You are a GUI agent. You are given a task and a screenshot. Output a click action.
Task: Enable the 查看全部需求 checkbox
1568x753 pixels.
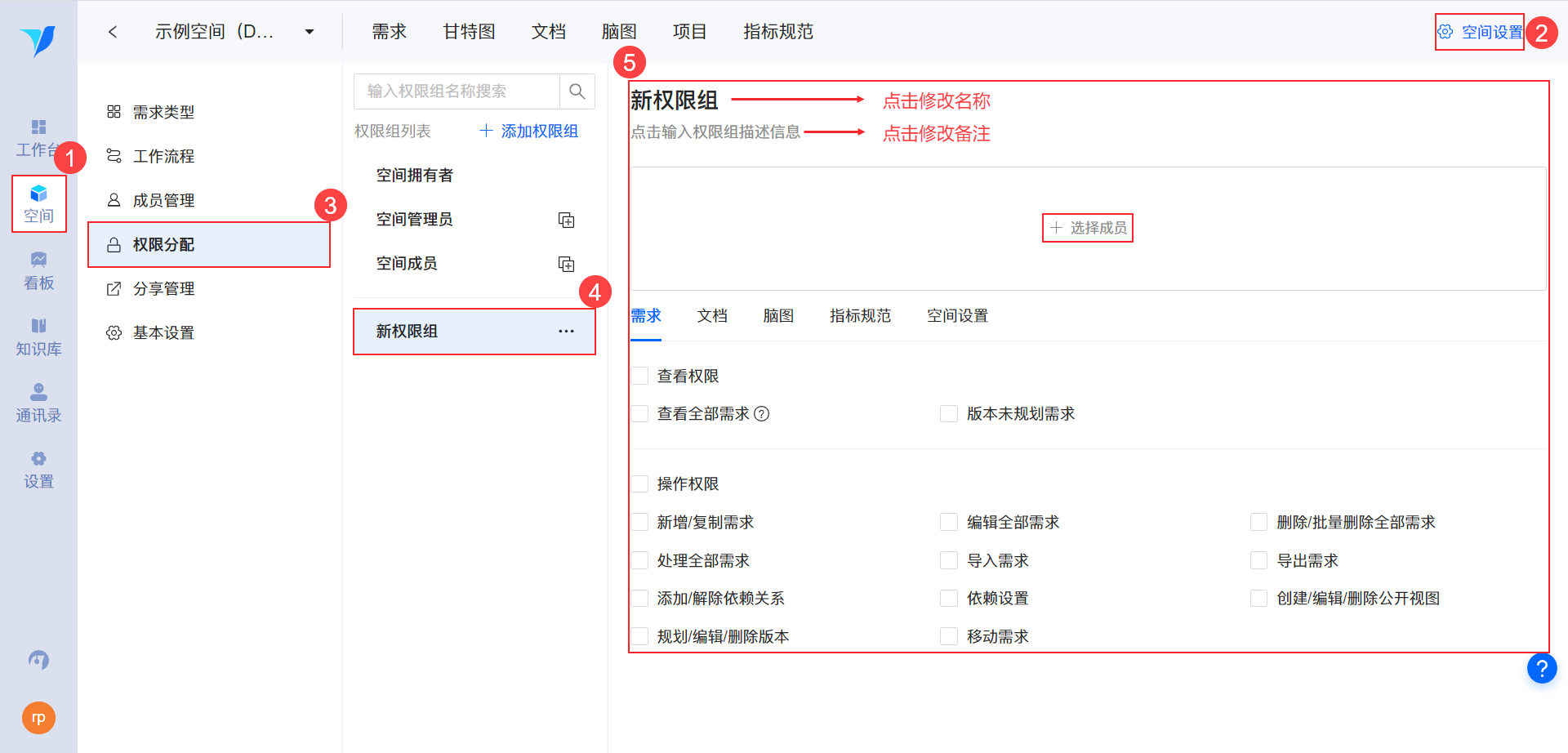point(640,414)
